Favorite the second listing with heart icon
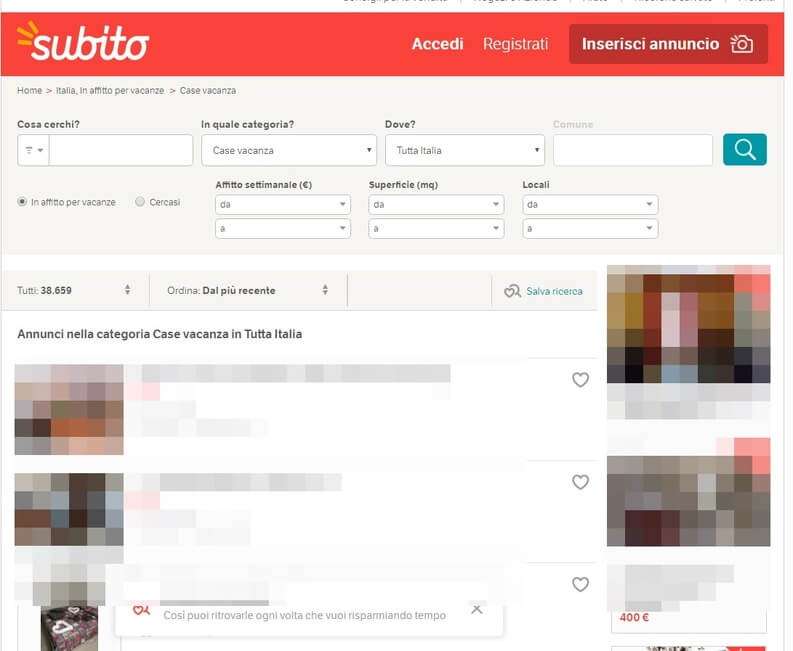Viewport: 793px width, 651px height. point(580,482)
